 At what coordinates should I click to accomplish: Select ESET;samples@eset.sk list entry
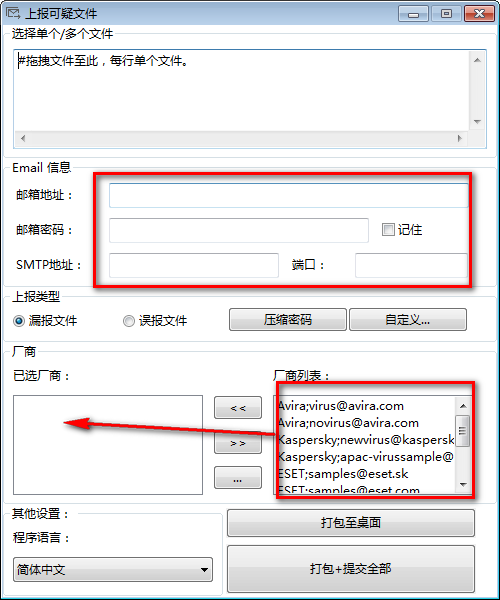(x=343, y=474)
